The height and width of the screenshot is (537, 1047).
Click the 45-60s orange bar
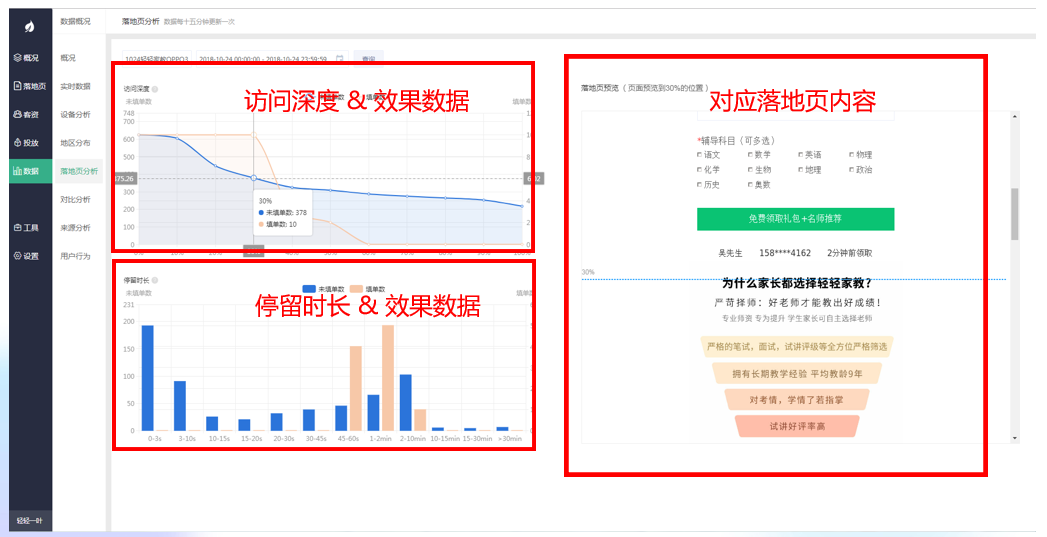356,389
